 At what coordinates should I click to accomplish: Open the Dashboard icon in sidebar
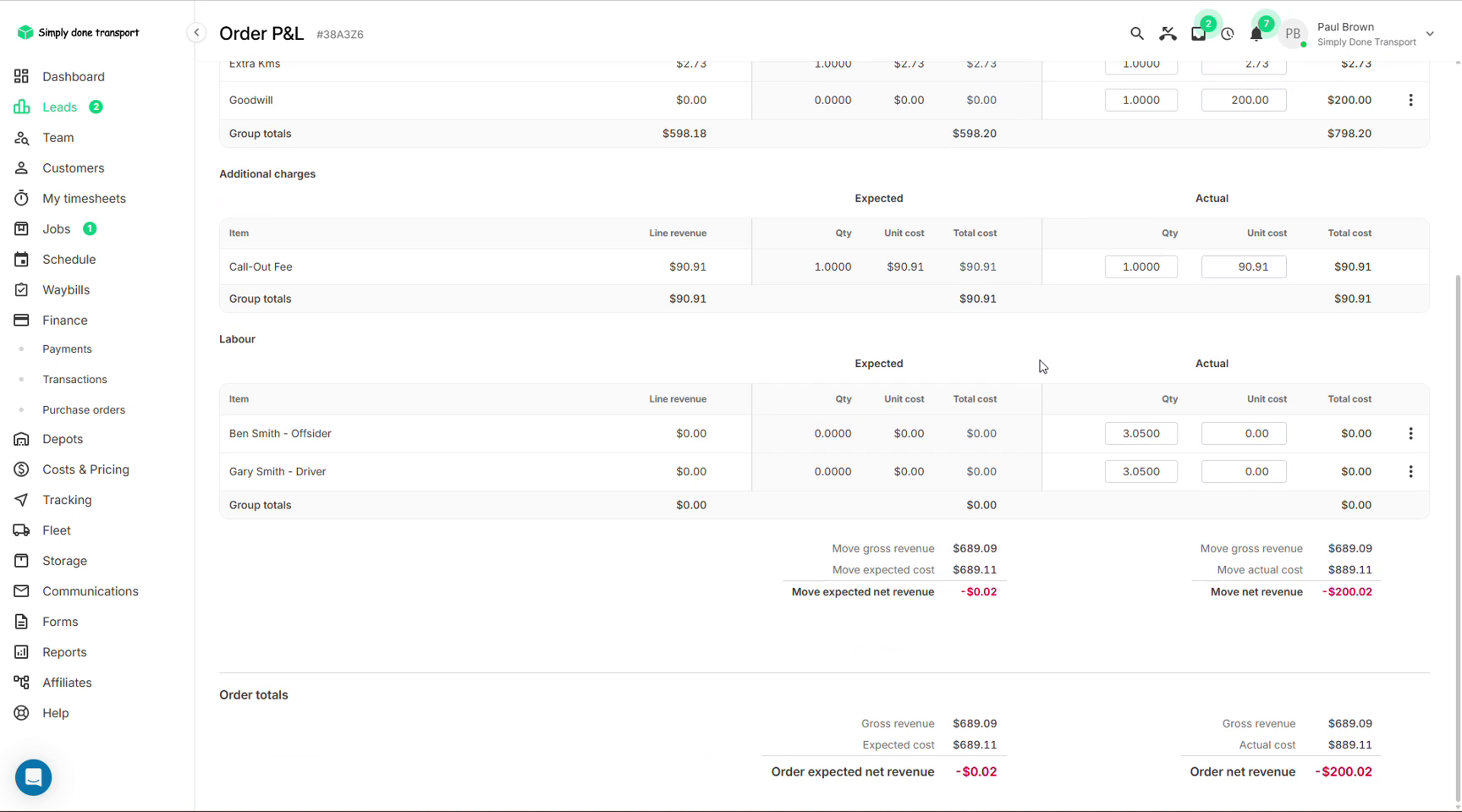click(x=21, y=76)
